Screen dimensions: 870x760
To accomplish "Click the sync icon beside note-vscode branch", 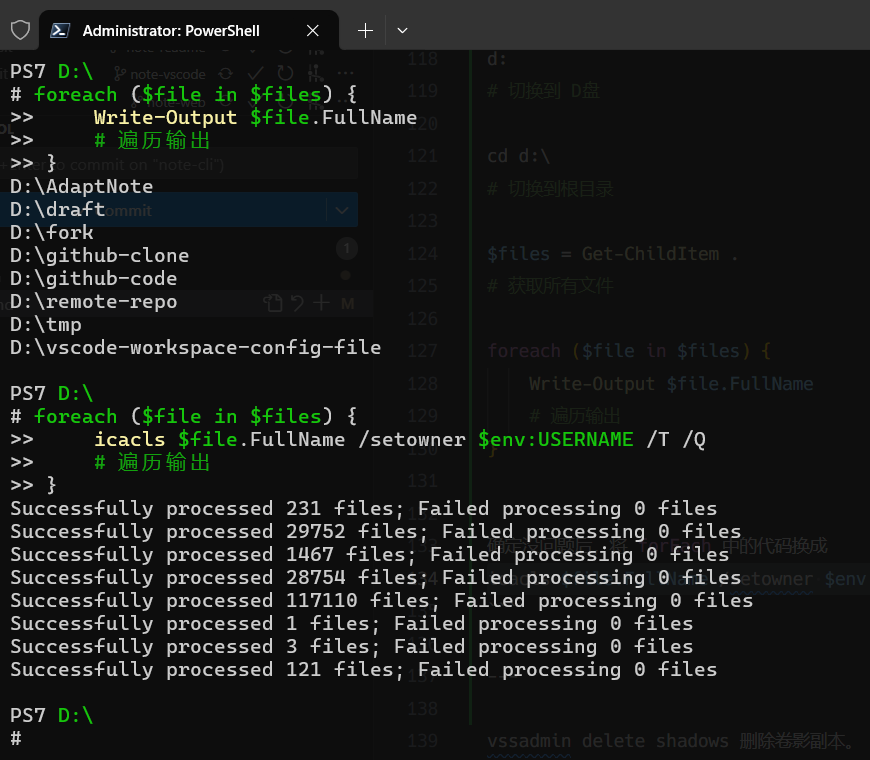I will (226, 73).
